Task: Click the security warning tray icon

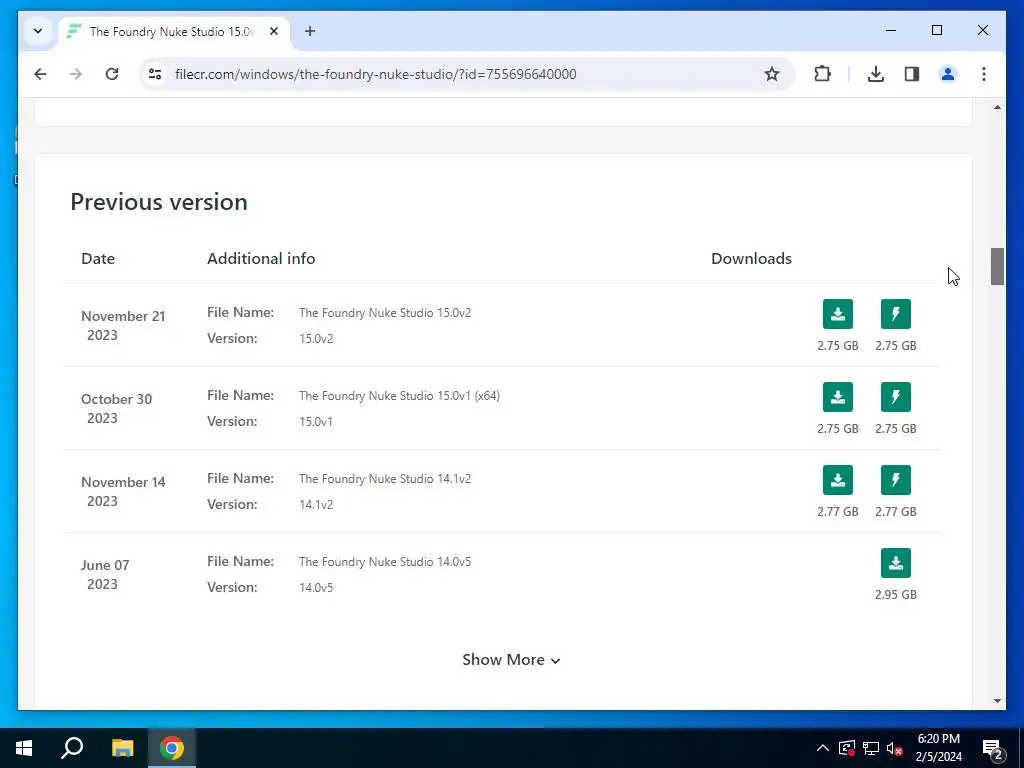Action: click(846, 748)
